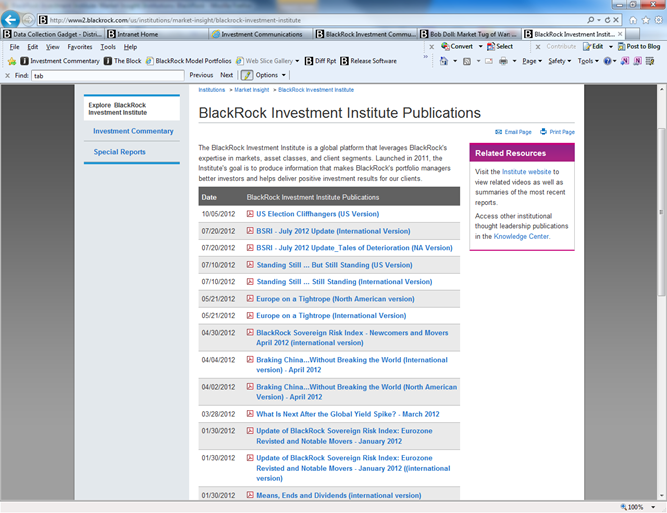The image size is (667, 513).
Task: Switch to Investment Communications tab
Action: pos(261,34)
